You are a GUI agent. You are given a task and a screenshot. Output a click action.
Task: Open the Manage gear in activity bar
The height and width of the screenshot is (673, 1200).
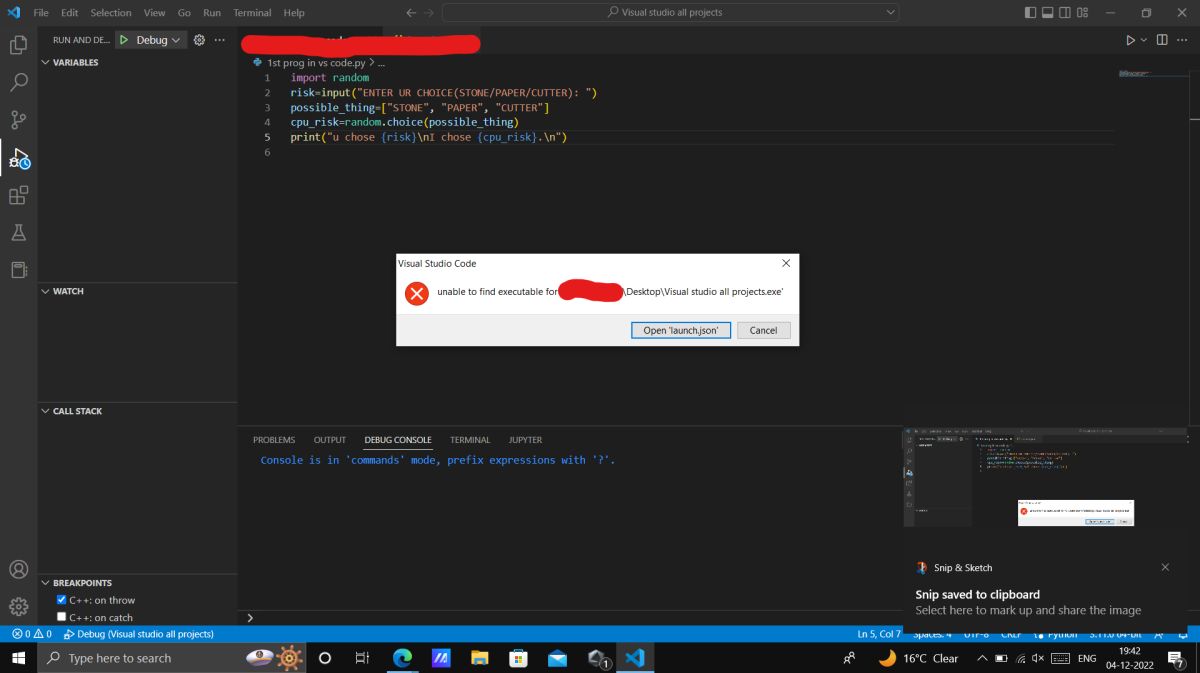pos(18,606)
